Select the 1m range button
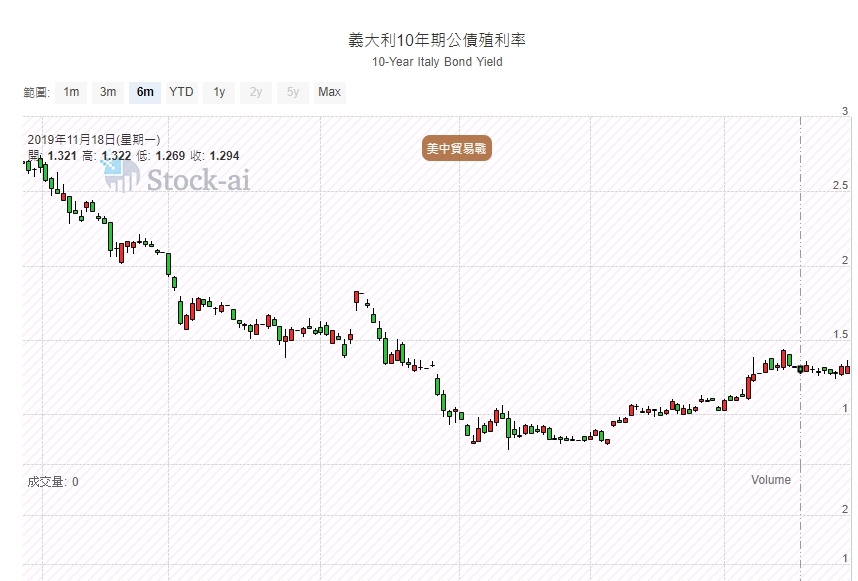858x581 pixels. (x=71, y=92)
